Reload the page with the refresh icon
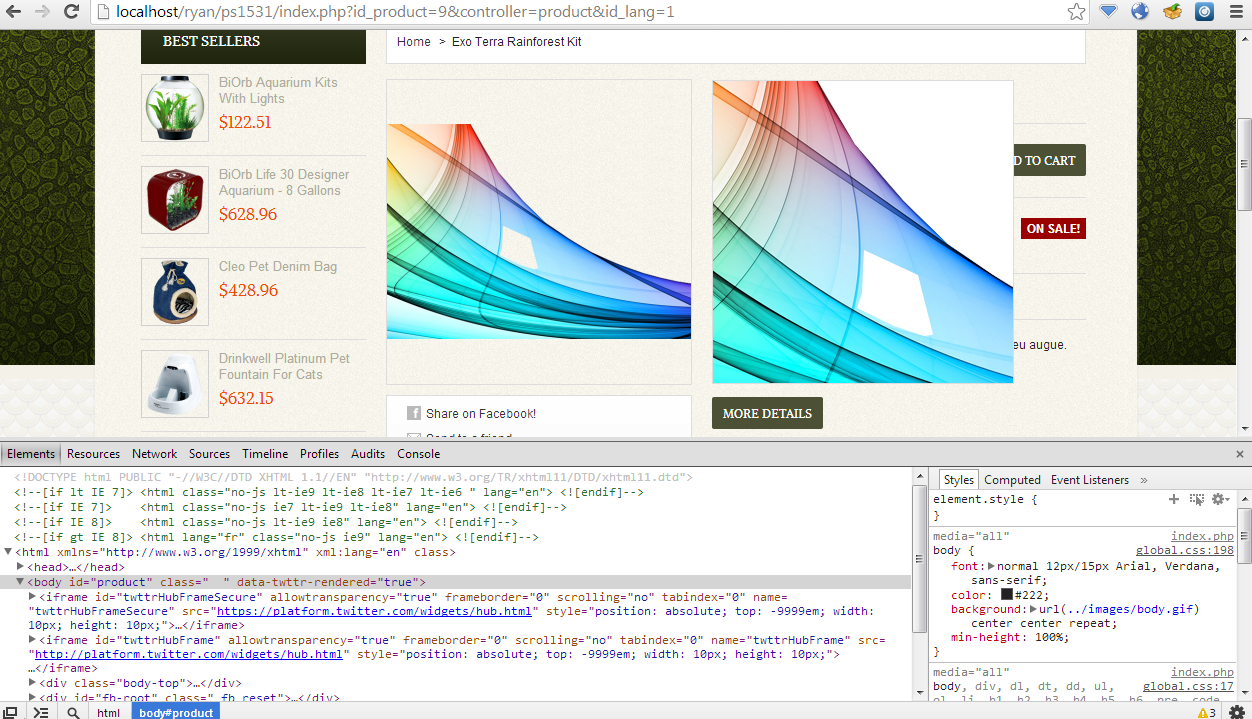 coord(71,12)
